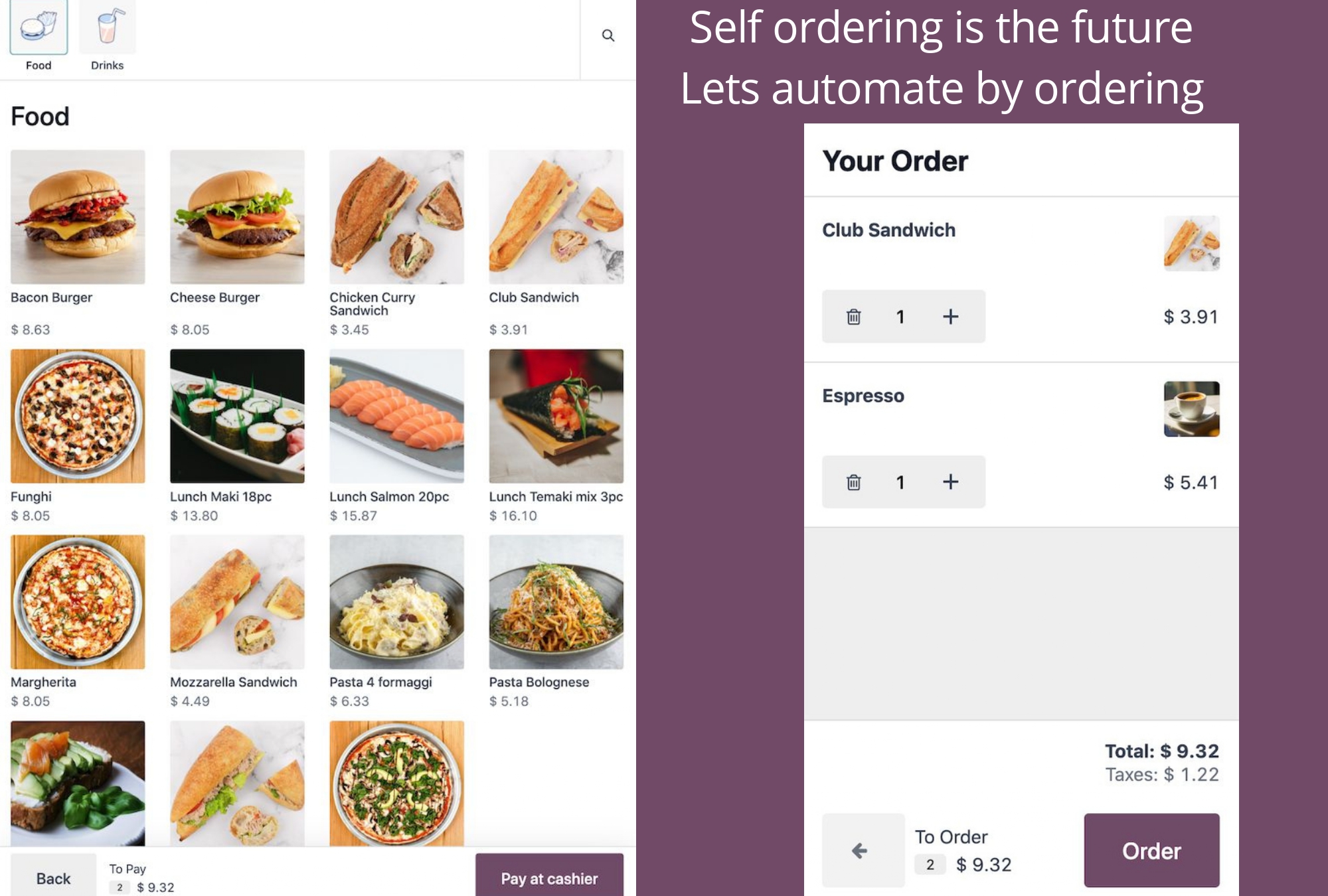Select the Food category icon

[39, 28]
